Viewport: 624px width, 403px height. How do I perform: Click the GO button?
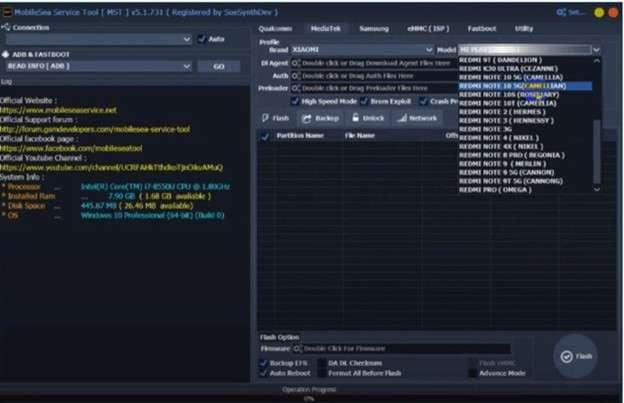pyautogui.click(x=219, y=66)
